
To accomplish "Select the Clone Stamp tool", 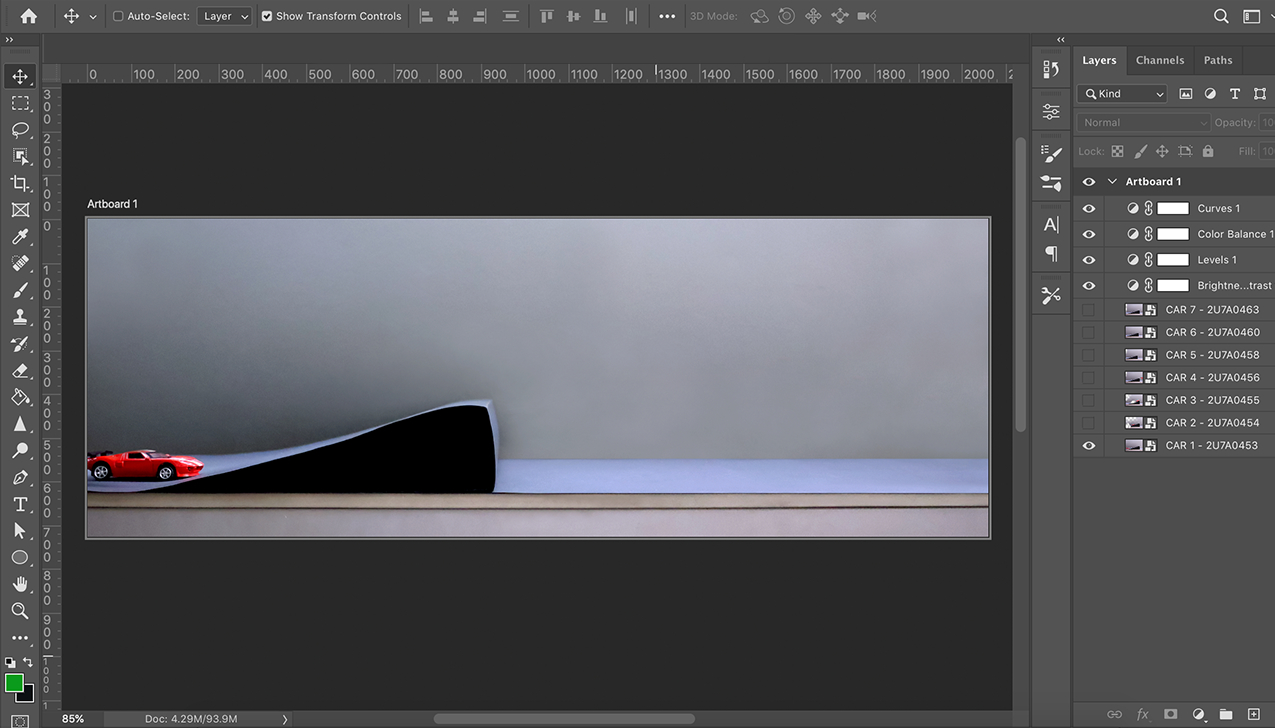I will [20, 317].
